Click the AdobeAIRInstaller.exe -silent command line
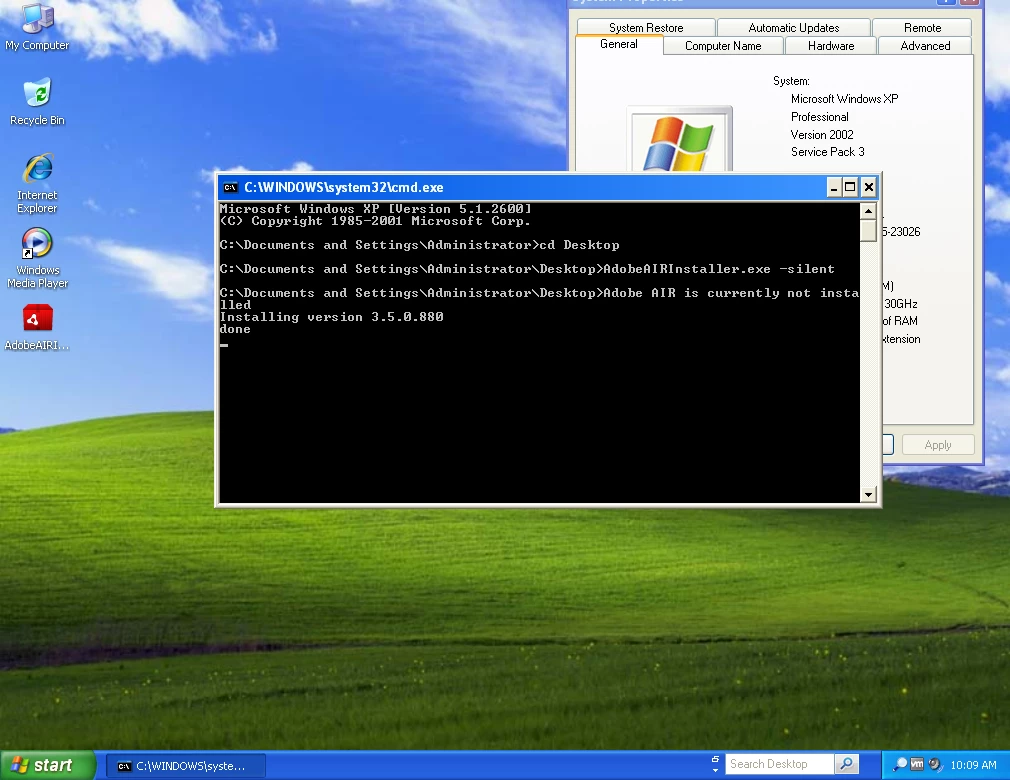Image resolution: width=1010 pixels, height=780 pixels. [527, 269]
